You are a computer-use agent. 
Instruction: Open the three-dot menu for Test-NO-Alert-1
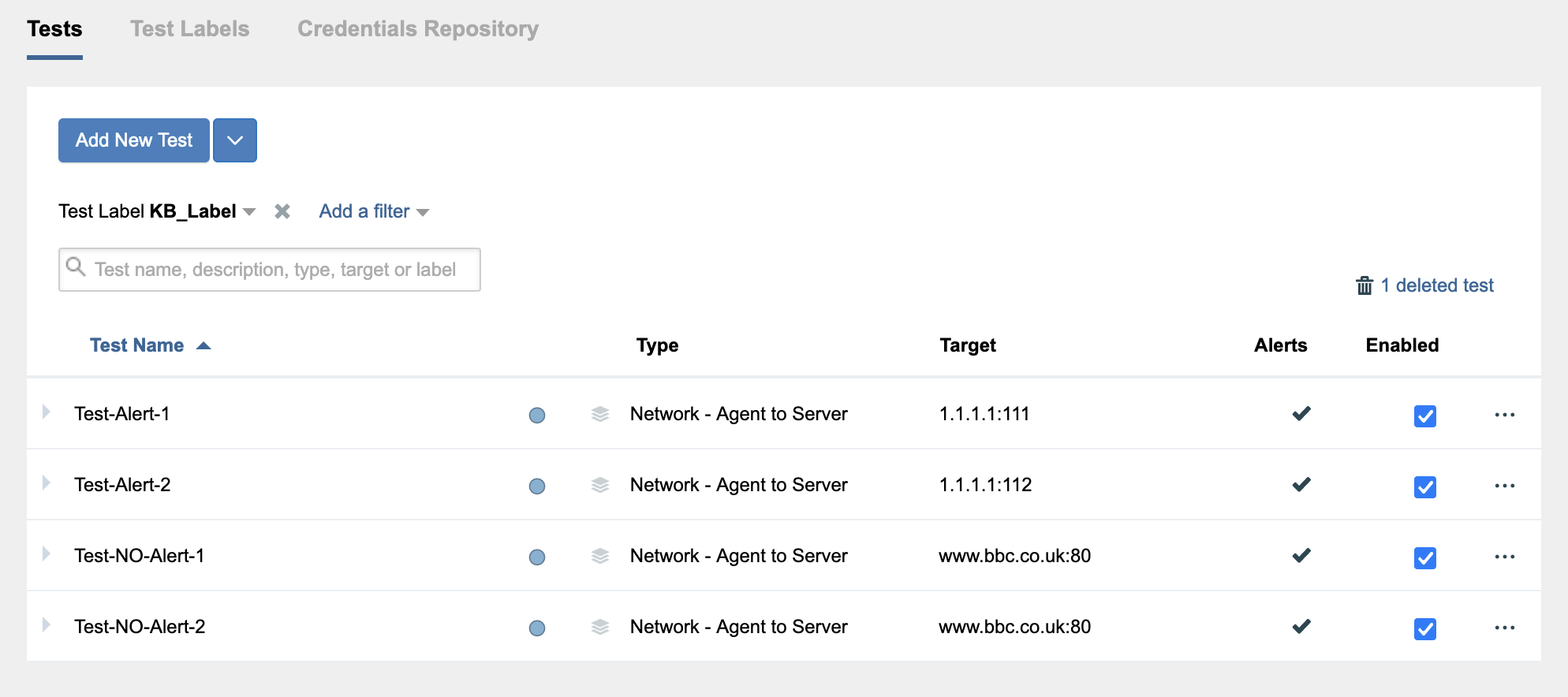tap(1505, 557)
